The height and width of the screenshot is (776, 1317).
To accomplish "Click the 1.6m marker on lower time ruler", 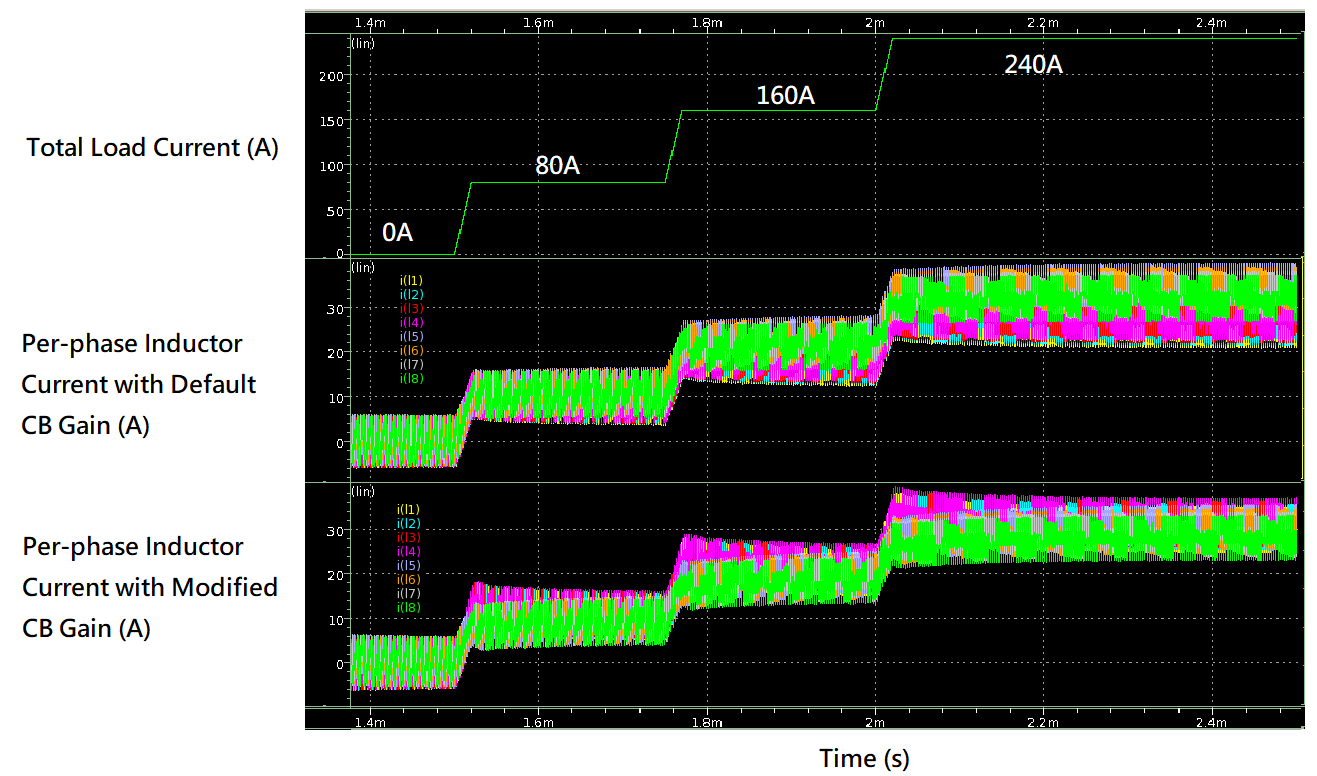I will (x=538, y=721).
